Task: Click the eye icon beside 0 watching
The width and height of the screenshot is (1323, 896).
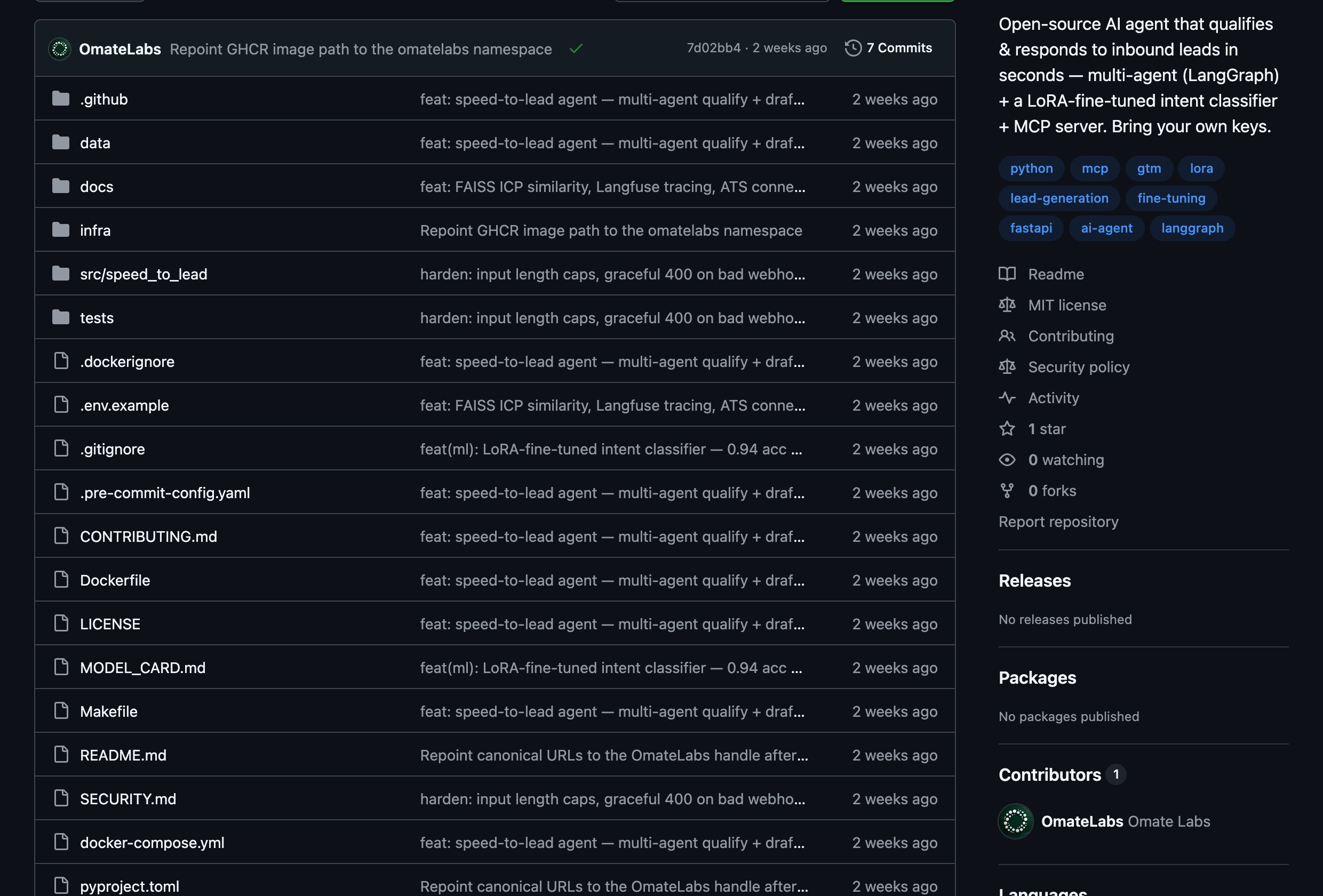Action: (1007, 460)
